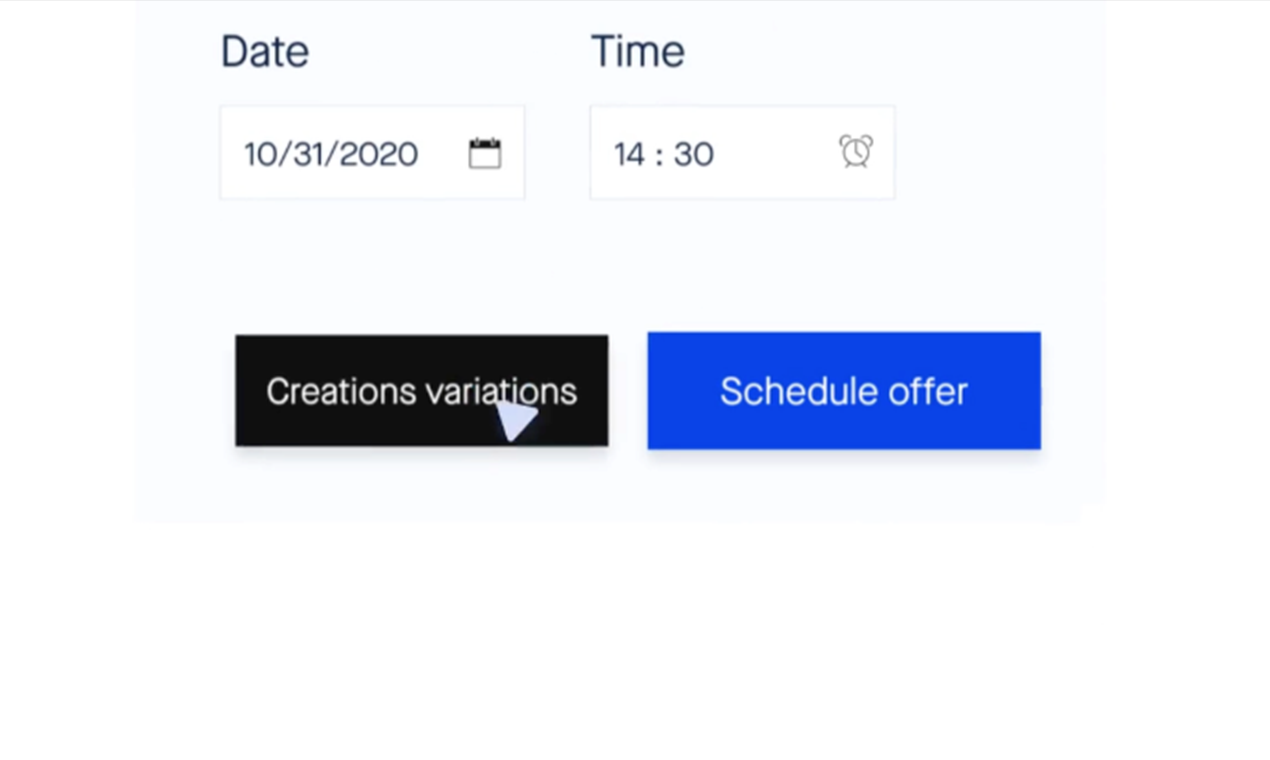The height and width of the screenshot is (760, 1270).
Task: Click the Time section label
Action: pyautogui.click(x=637, y=51)
